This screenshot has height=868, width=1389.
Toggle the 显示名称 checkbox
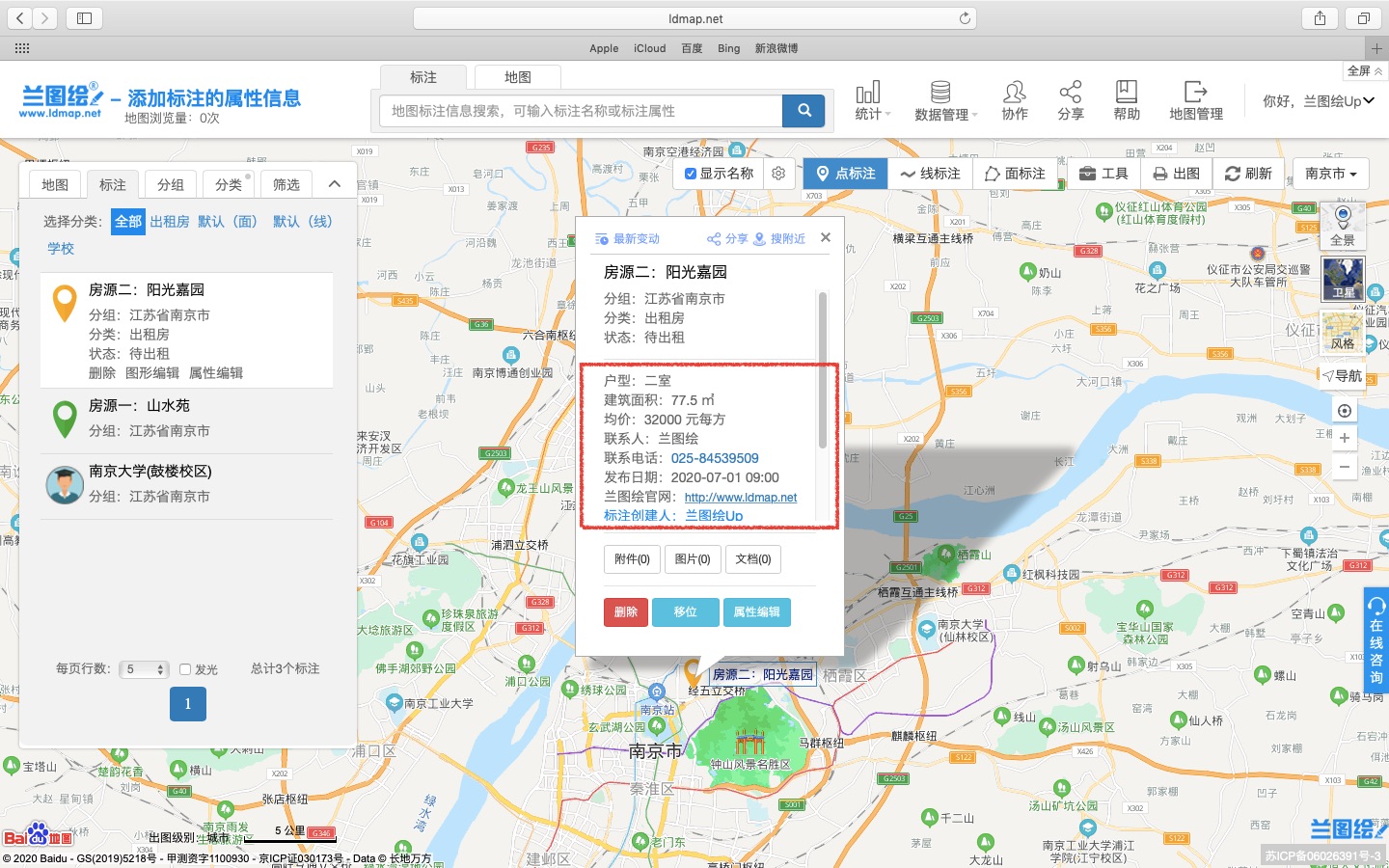point(690,174)
